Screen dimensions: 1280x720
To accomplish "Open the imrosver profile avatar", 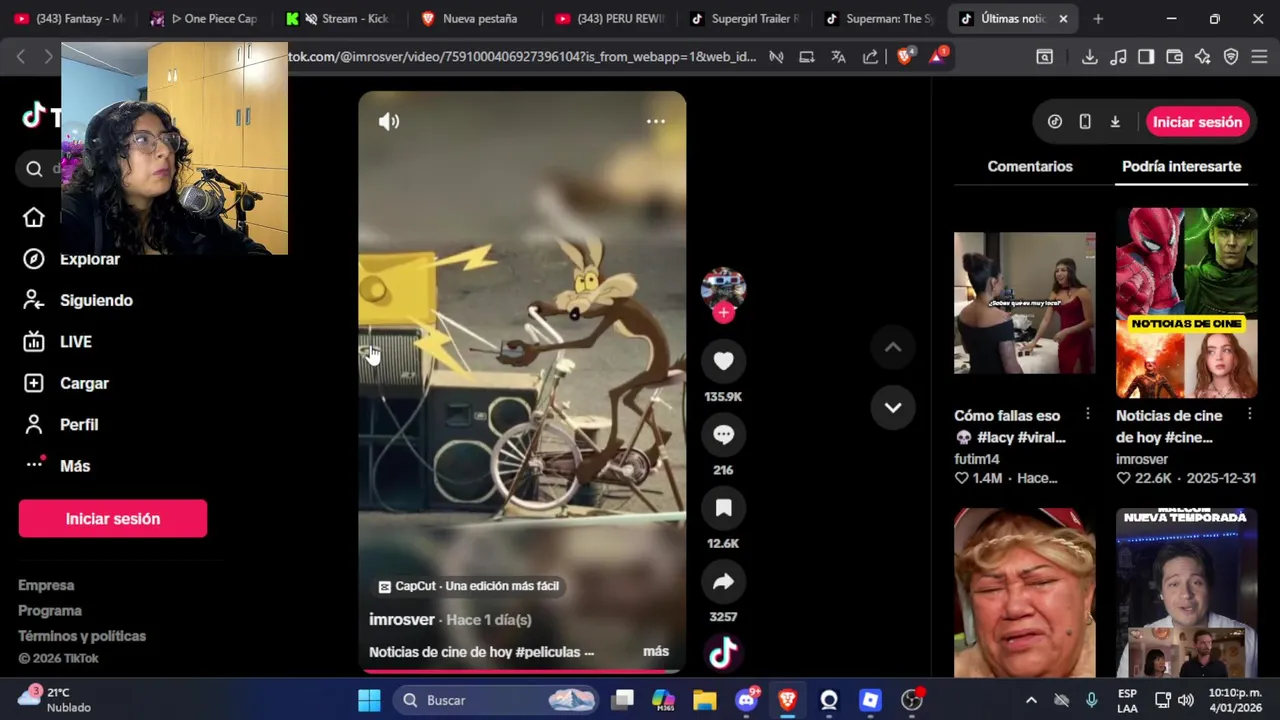I will coord(723,288).
